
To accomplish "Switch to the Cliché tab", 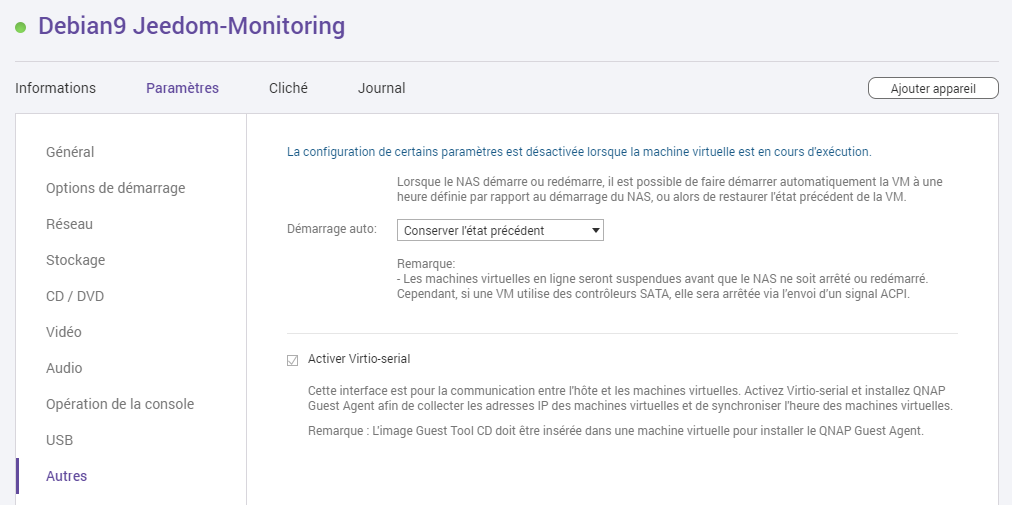I will pyautogui.click(x=288, y=88).
